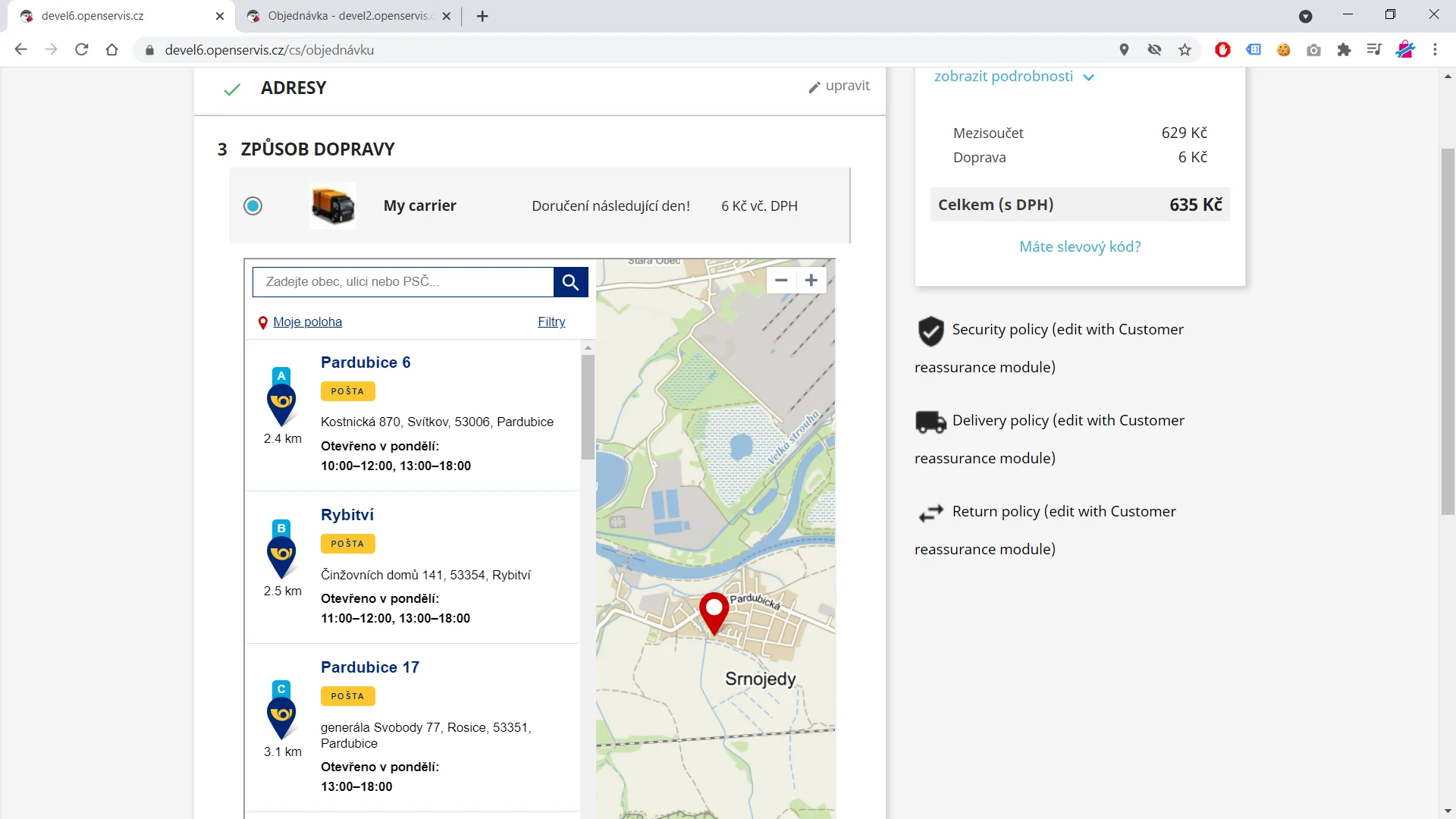Click the magnifier search button in pickup widget
Image resolution: width=1456 pixels, height=819 pixels.
click(570, 282)
